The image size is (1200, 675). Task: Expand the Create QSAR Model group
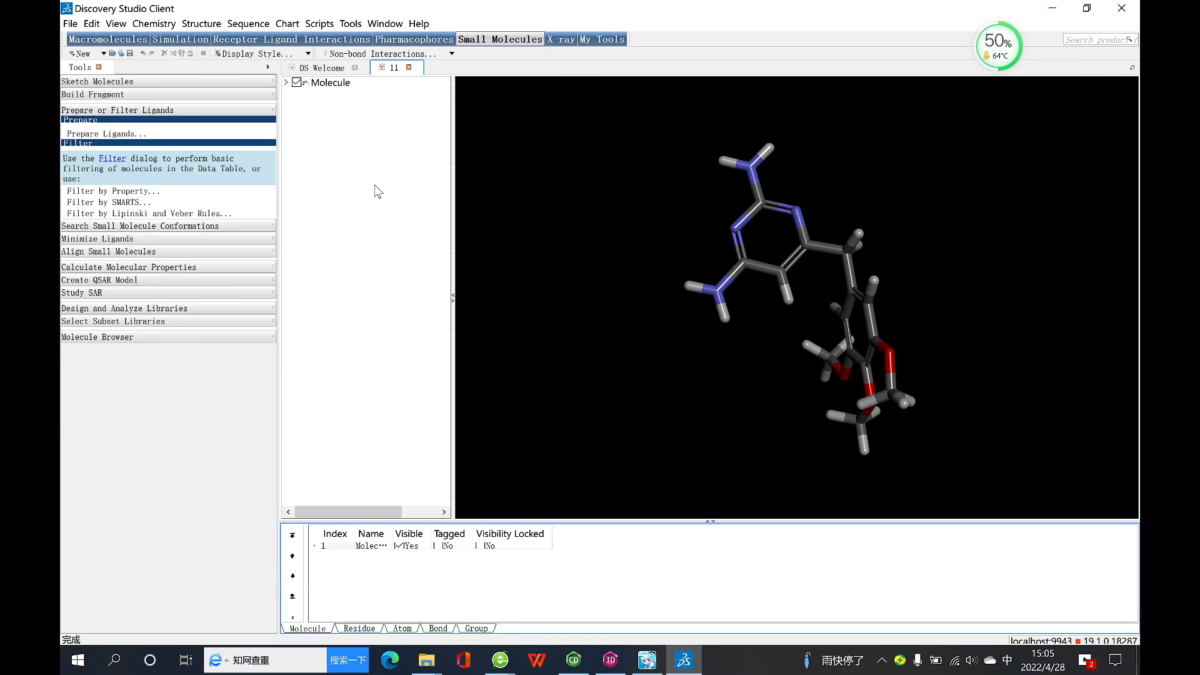coord(168,280)
